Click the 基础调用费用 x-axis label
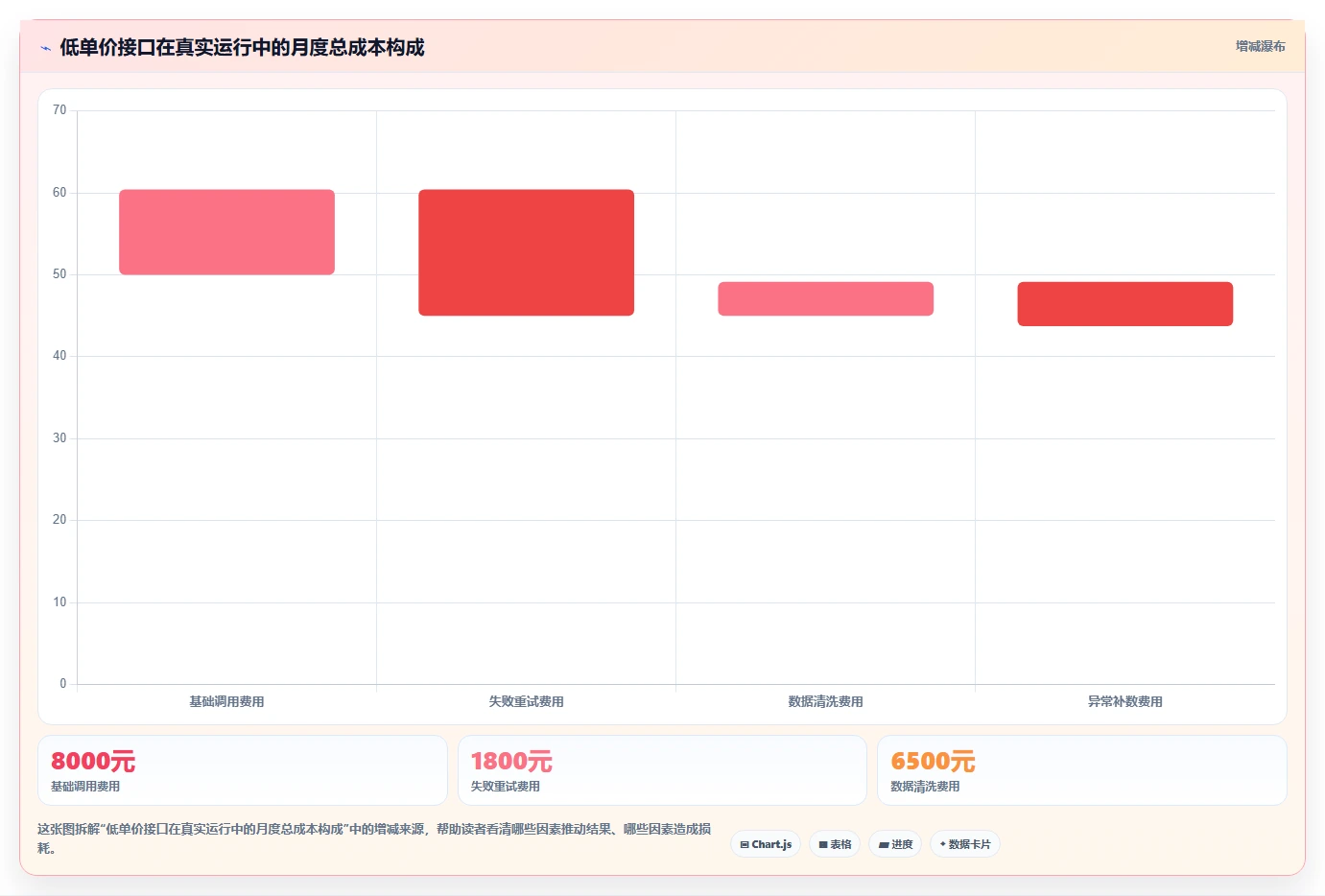This screenshot has width=1325, height=896. [x=226, y=702]
